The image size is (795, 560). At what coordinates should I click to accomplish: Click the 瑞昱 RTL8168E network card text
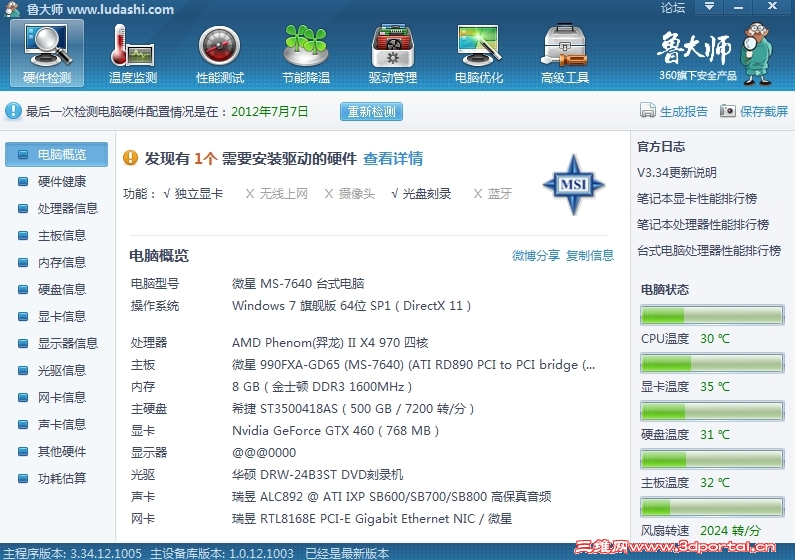[x=372, y=518]
